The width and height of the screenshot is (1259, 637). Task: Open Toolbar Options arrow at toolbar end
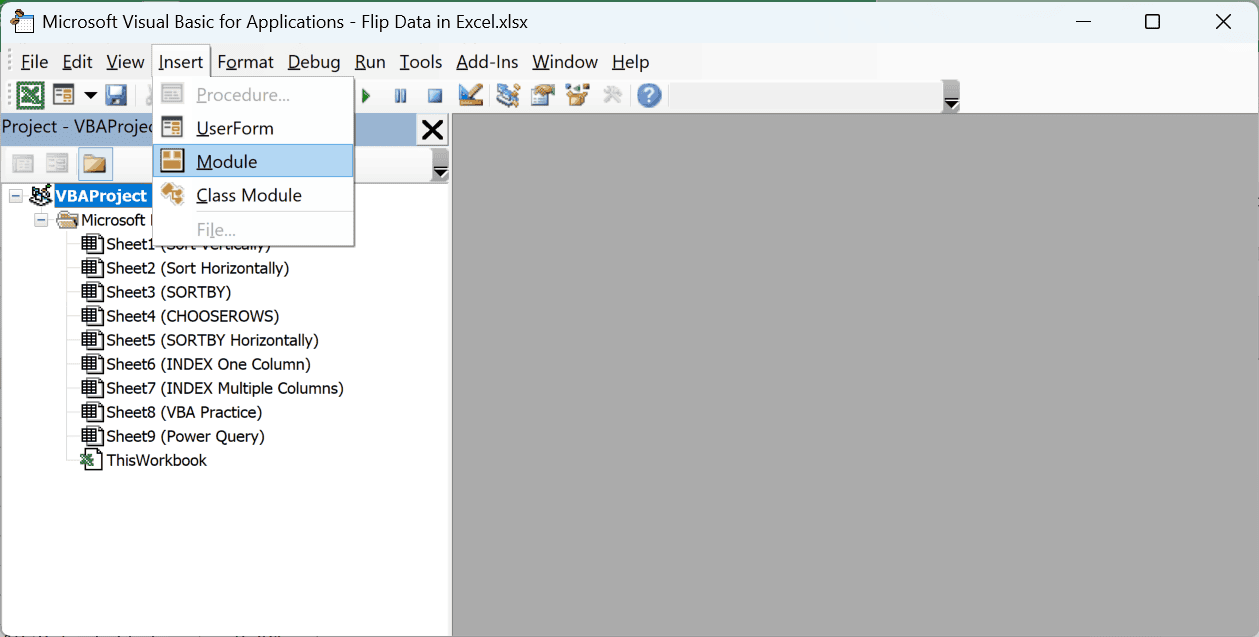[x=951, y=97]
